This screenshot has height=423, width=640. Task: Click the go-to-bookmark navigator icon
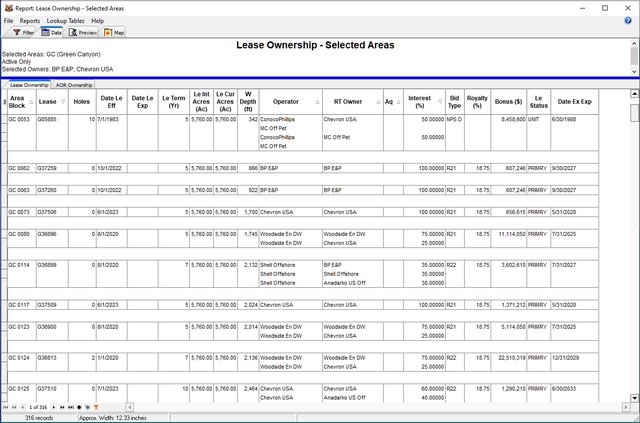87,407
